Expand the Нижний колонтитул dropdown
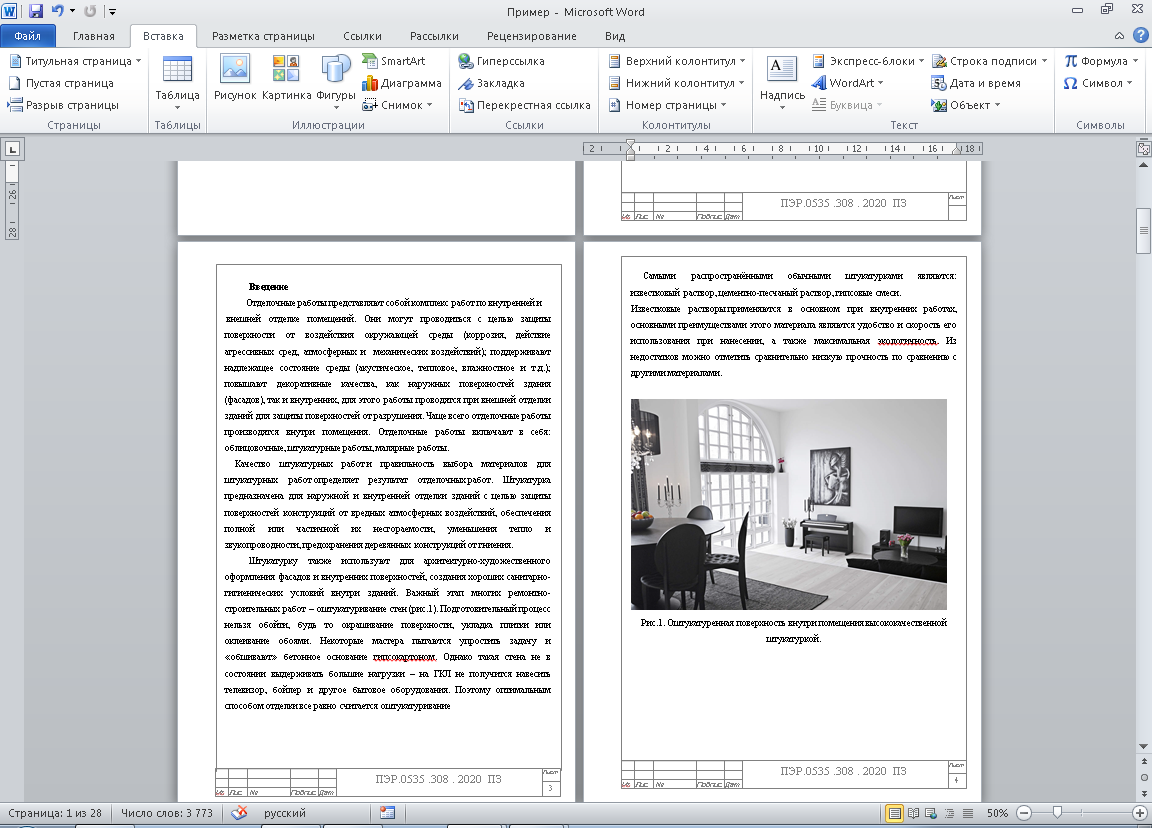1152x828 pixels. [677, 83]
